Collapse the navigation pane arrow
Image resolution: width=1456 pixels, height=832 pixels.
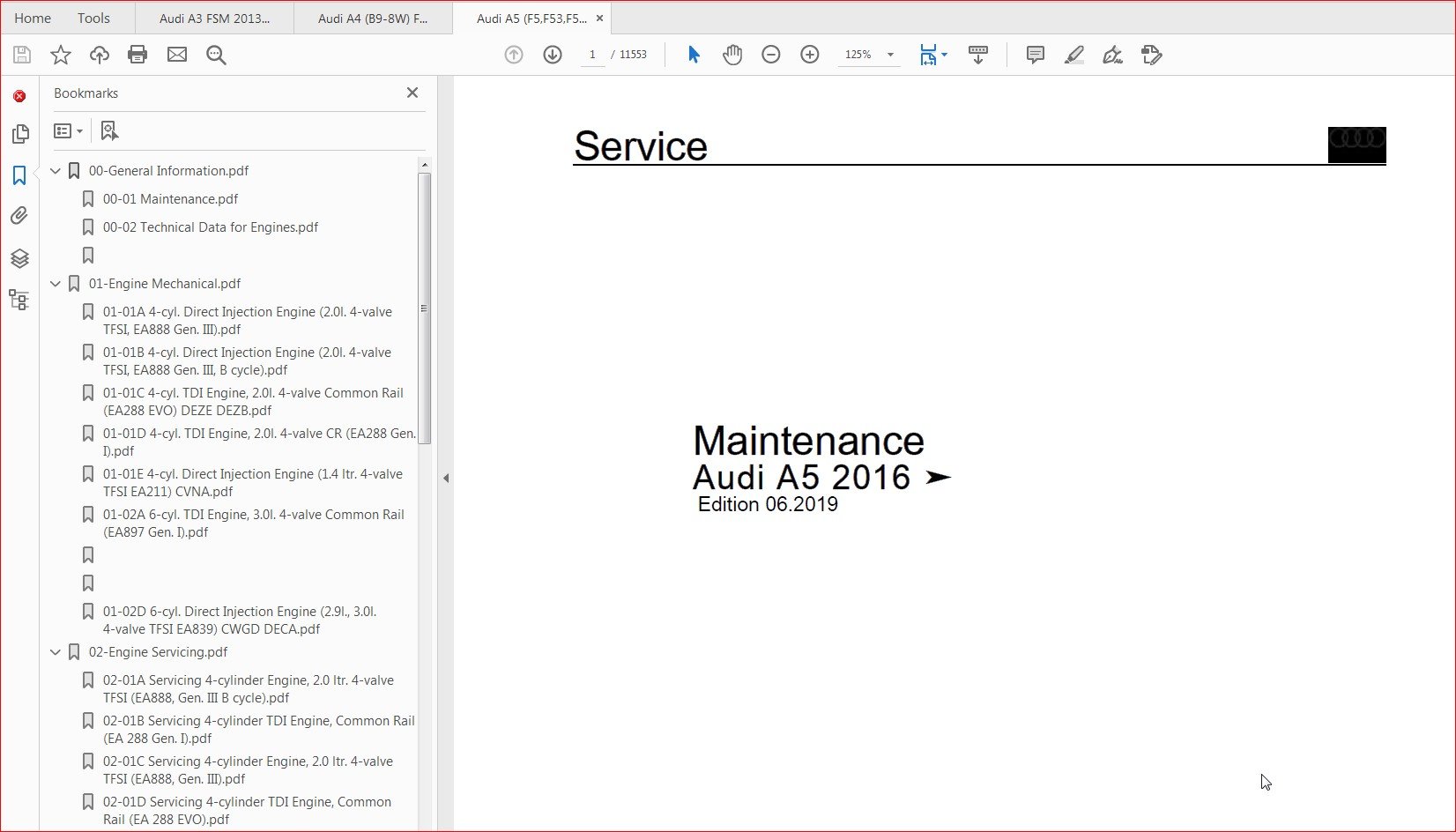click(x=446, y=479)
